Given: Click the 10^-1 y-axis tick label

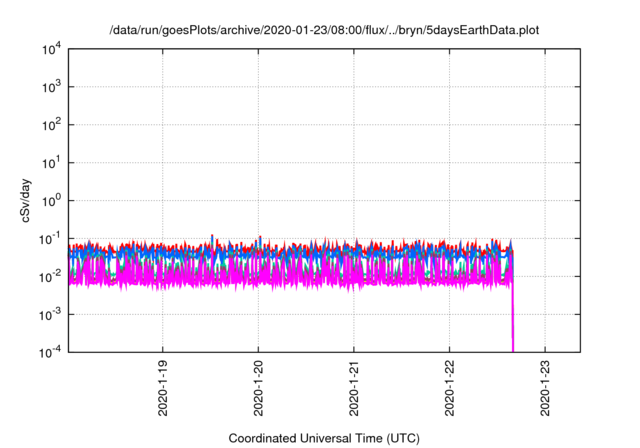Looking at the screenshot, I should coord(50,239).
